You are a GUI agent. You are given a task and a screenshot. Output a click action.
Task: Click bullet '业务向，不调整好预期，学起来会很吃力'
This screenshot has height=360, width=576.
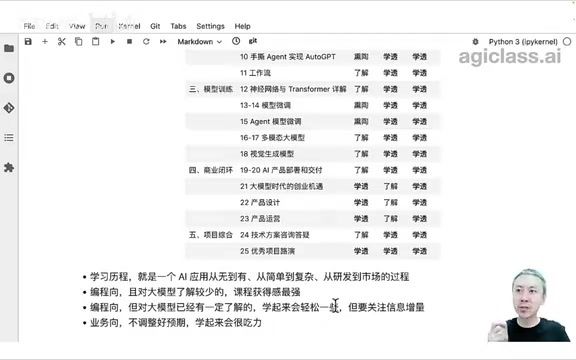176,323
